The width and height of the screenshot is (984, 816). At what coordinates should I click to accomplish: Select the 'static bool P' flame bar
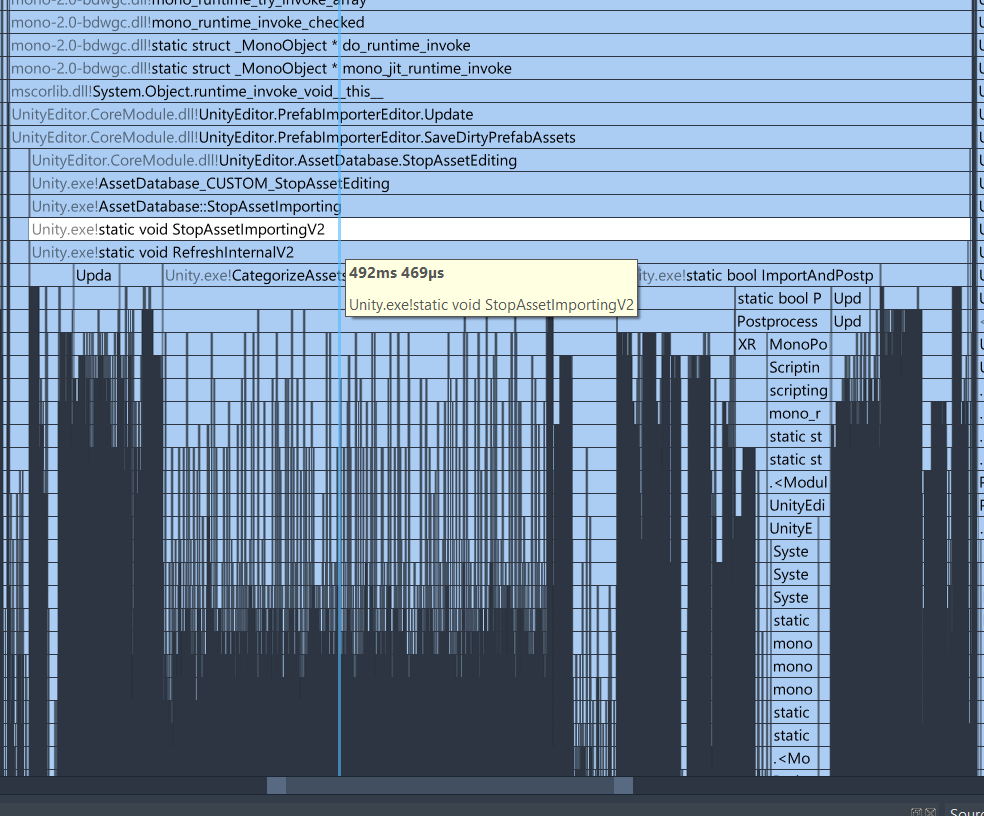(783, 299)
